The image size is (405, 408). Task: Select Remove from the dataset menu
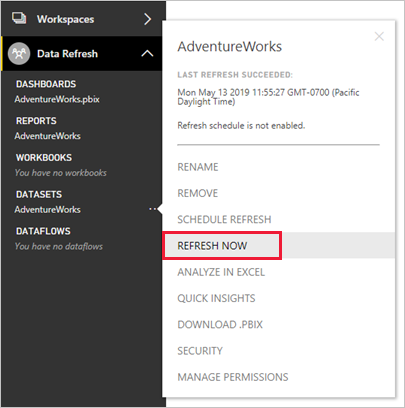click(x=198, y=193)
